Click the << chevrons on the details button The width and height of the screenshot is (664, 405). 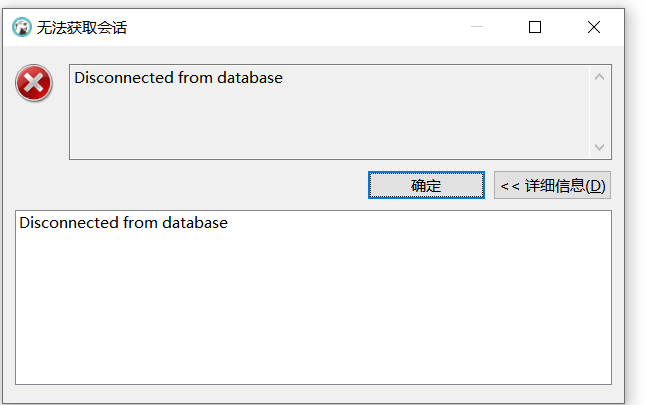point(510,186)
